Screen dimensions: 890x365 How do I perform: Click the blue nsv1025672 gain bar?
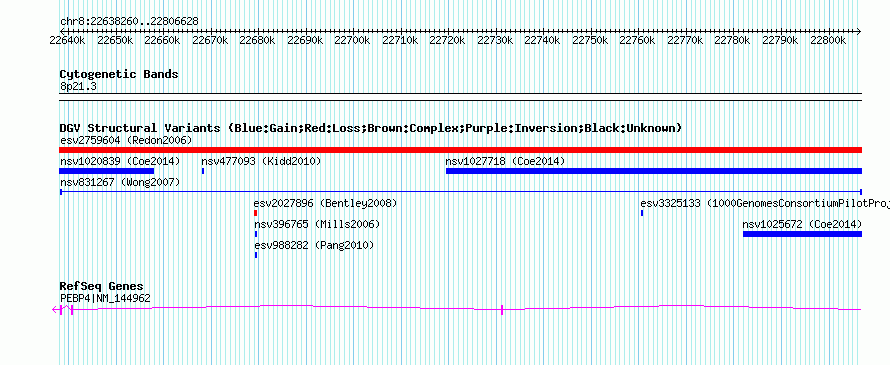[x=802, y=234]
